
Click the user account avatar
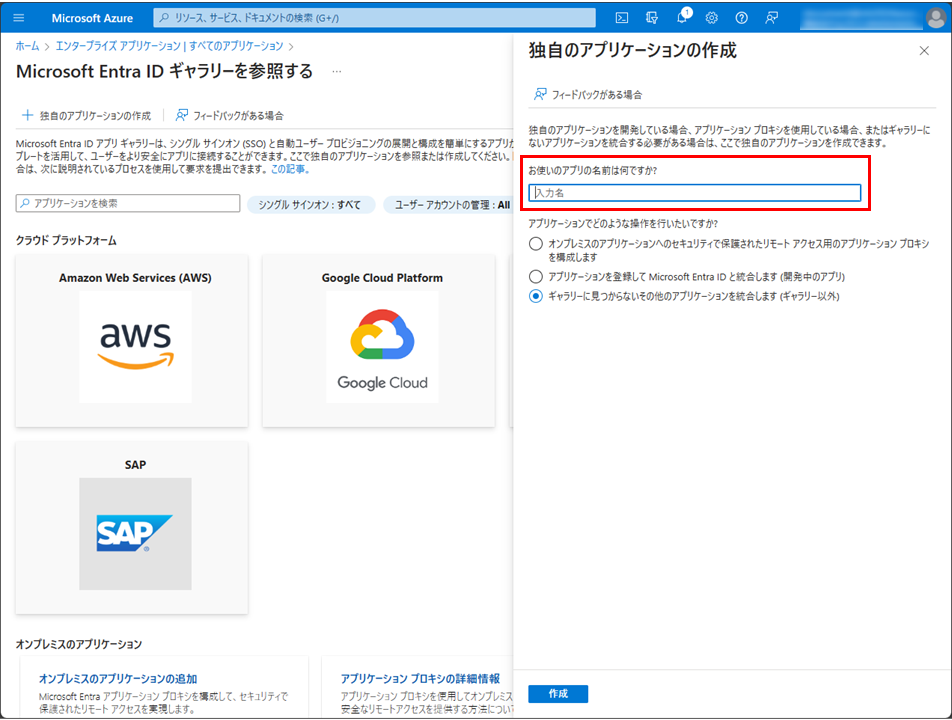(x=934, y=17)
